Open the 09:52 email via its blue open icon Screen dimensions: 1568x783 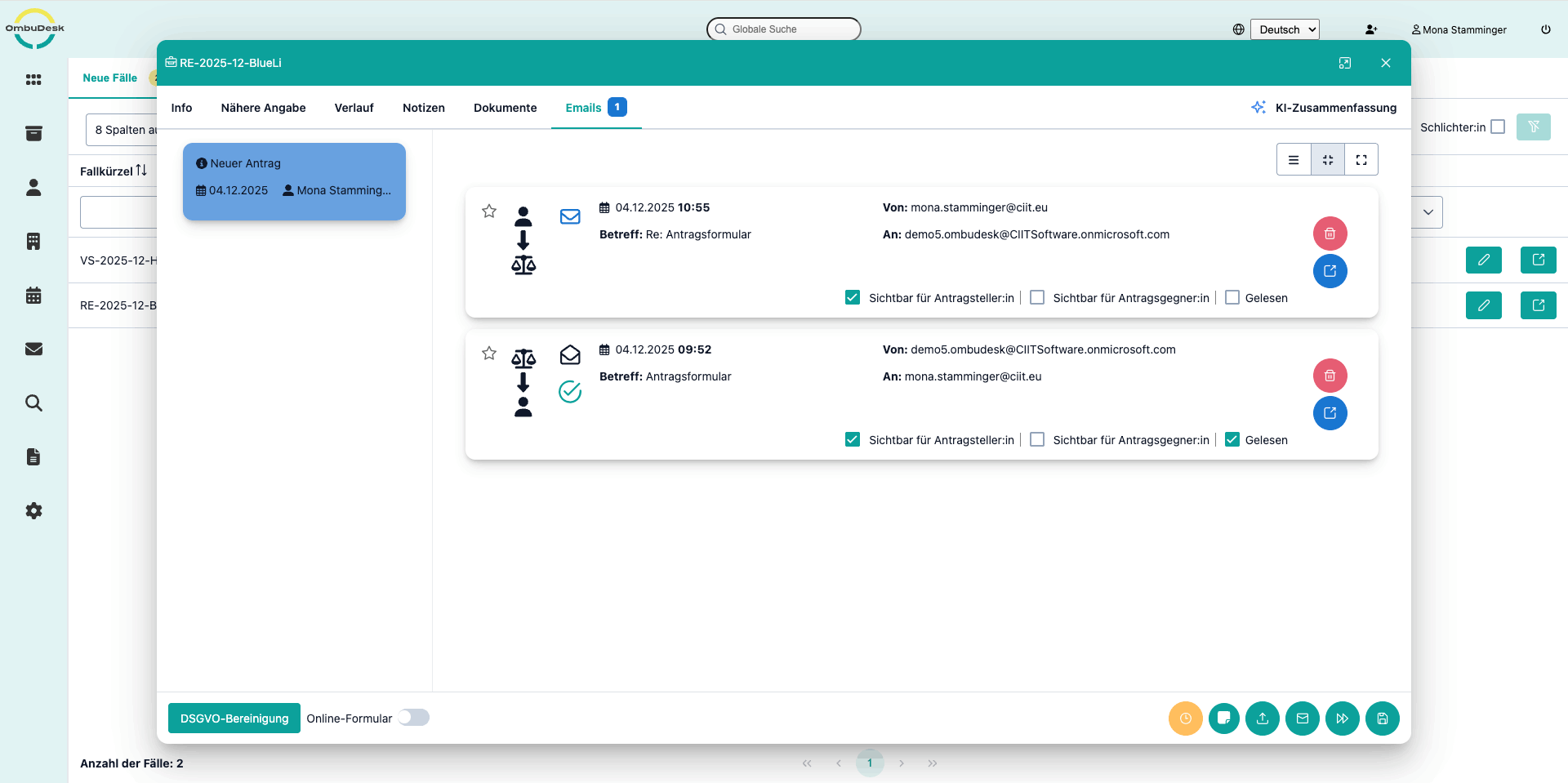tap(1330, 413)
